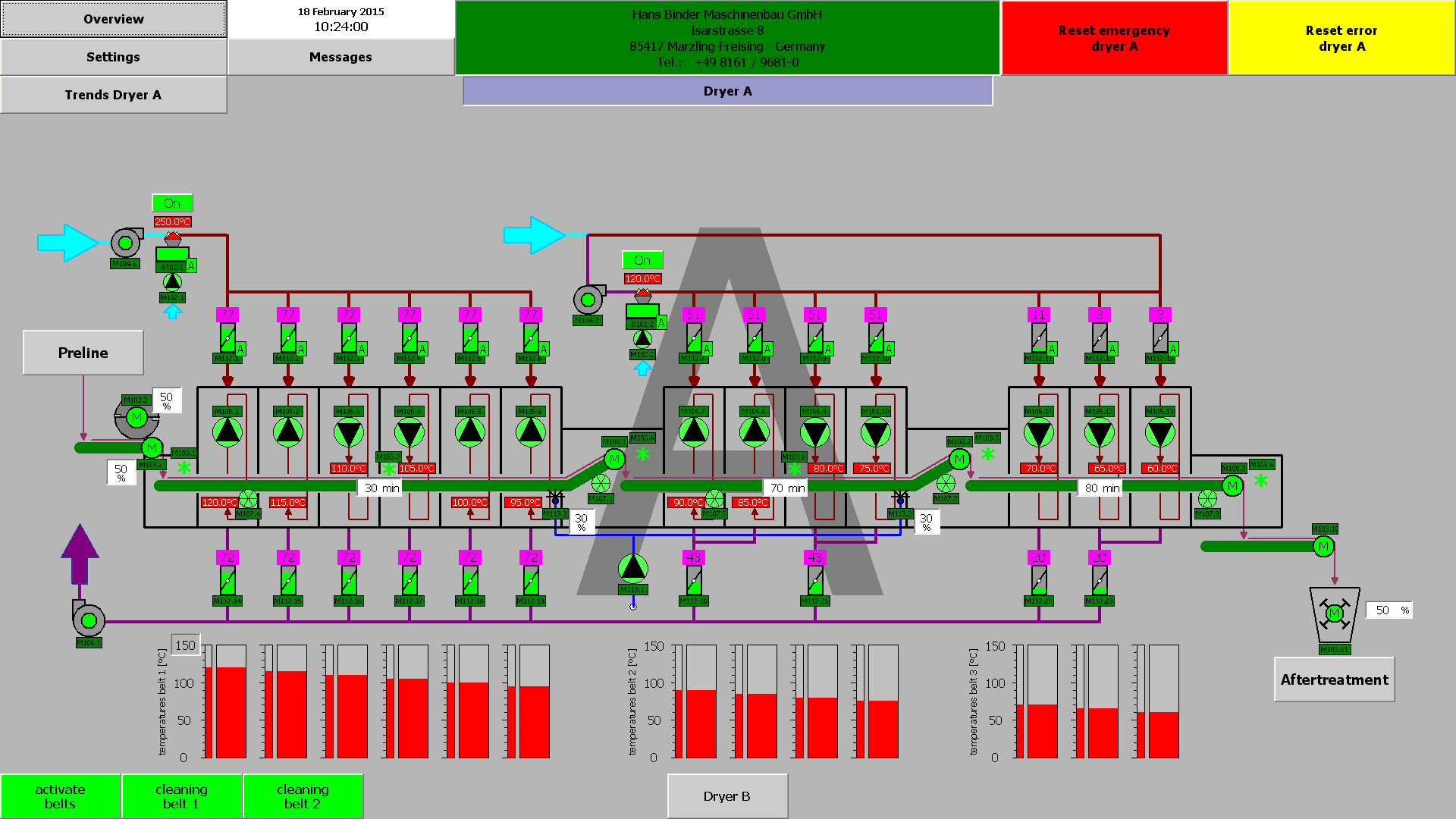Screen dimensions: 1456x819
Task: Click feeder motor M103.3
Action: pos(136,417)
